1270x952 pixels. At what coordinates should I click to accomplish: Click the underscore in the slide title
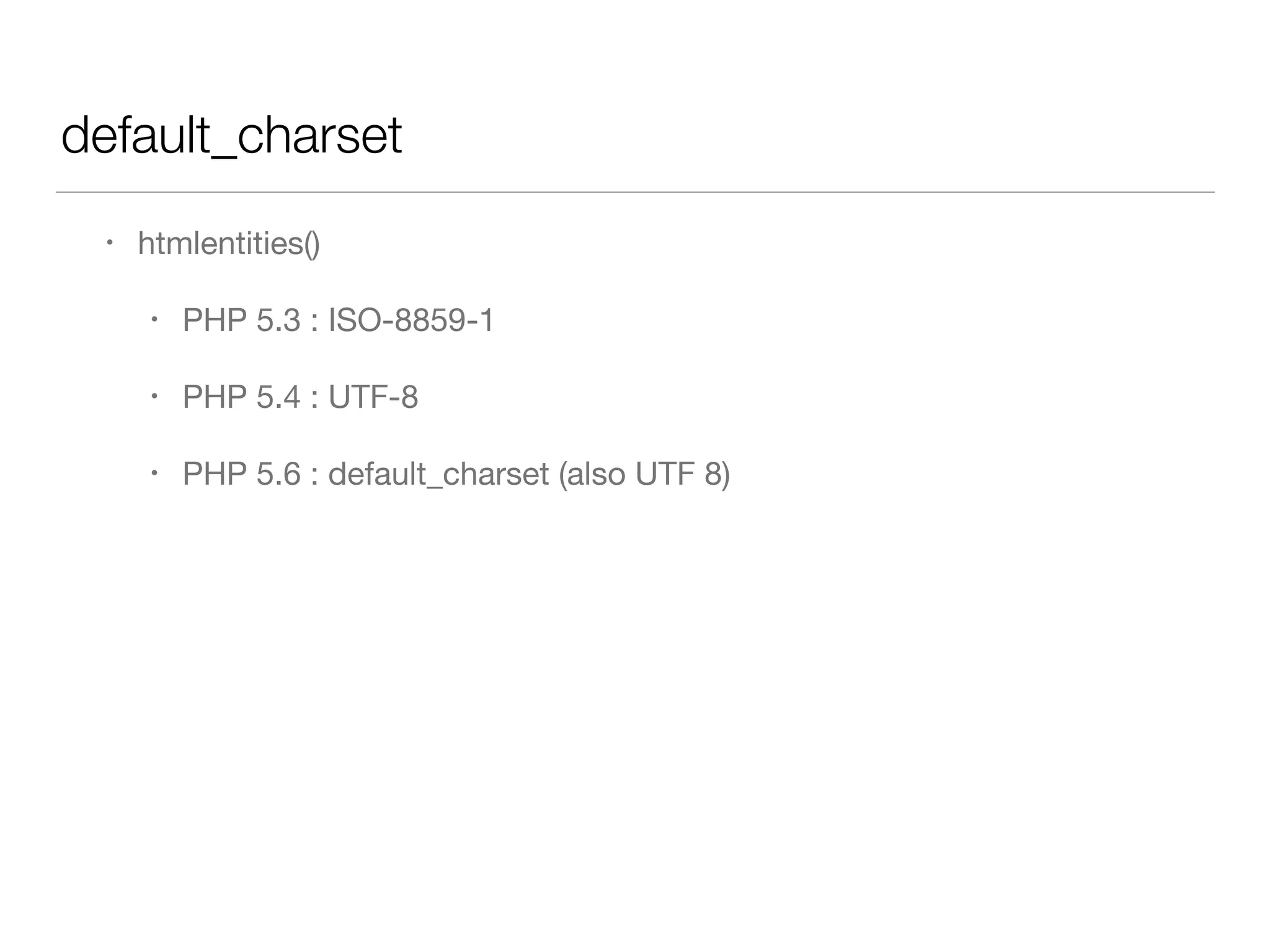pyautogui.click(x=224, y=156)
